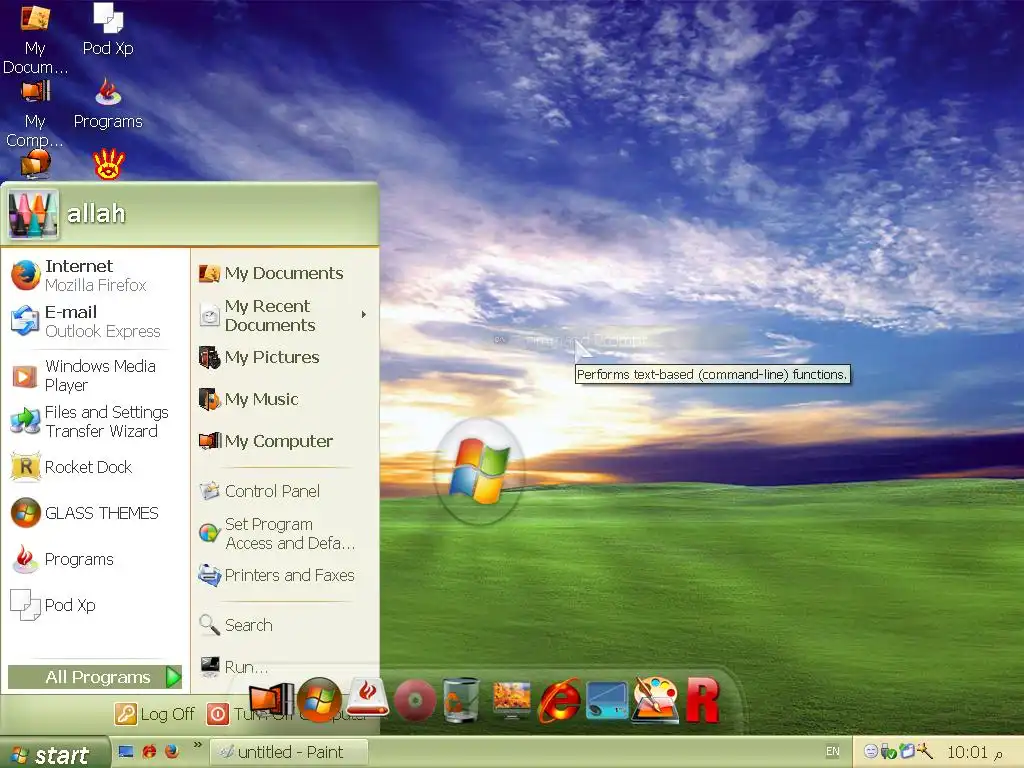Switch to untitled - Paint taskbar button

coord(289,752)
